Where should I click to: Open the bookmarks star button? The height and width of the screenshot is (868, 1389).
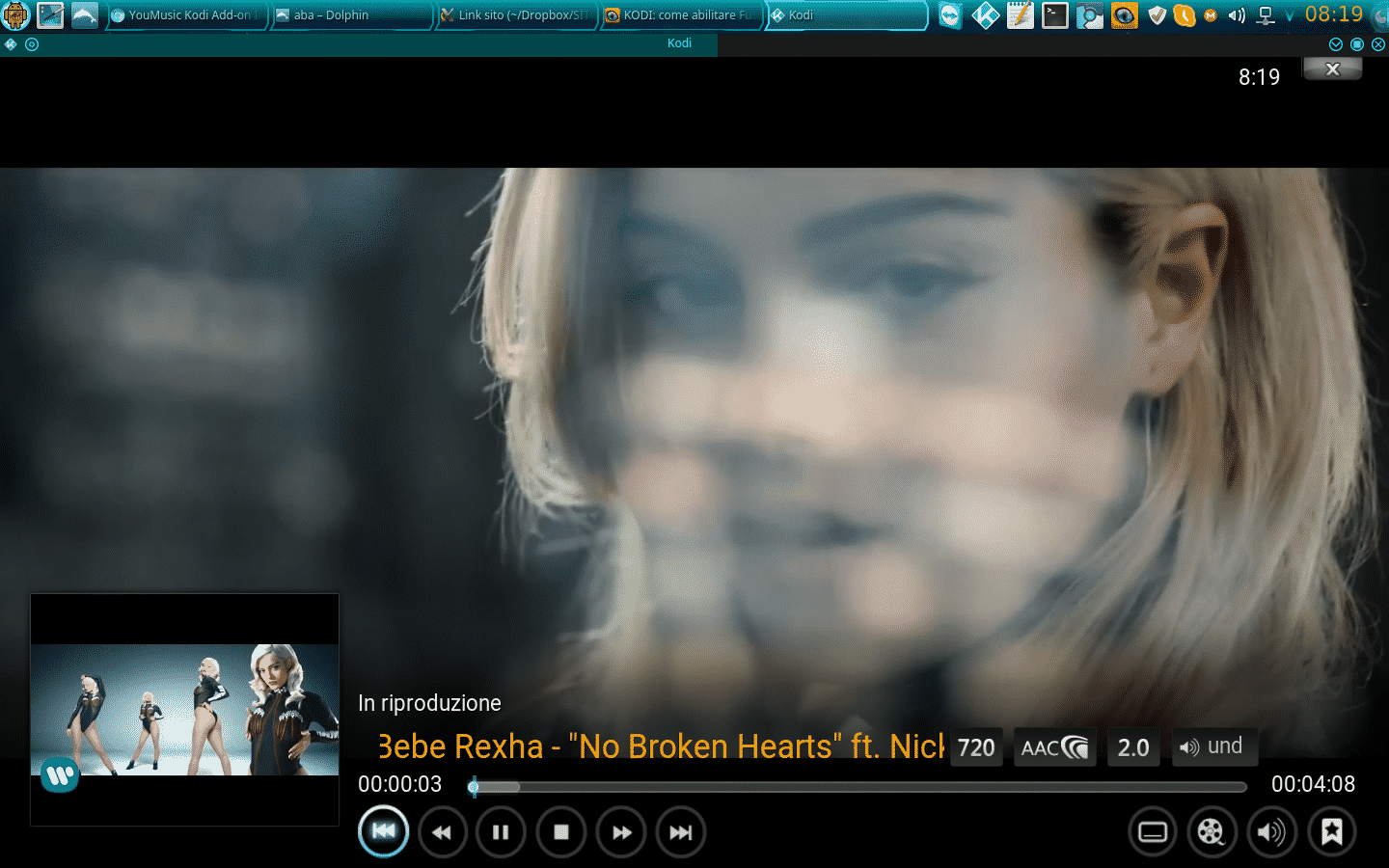[x=1332, y=832]
